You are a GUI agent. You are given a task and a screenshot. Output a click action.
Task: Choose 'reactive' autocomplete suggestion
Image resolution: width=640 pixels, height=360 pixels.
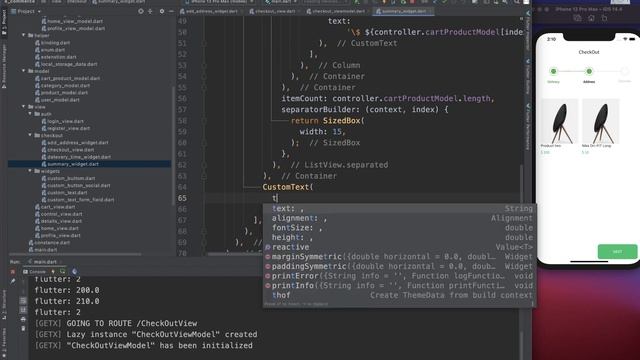point(399,247)
